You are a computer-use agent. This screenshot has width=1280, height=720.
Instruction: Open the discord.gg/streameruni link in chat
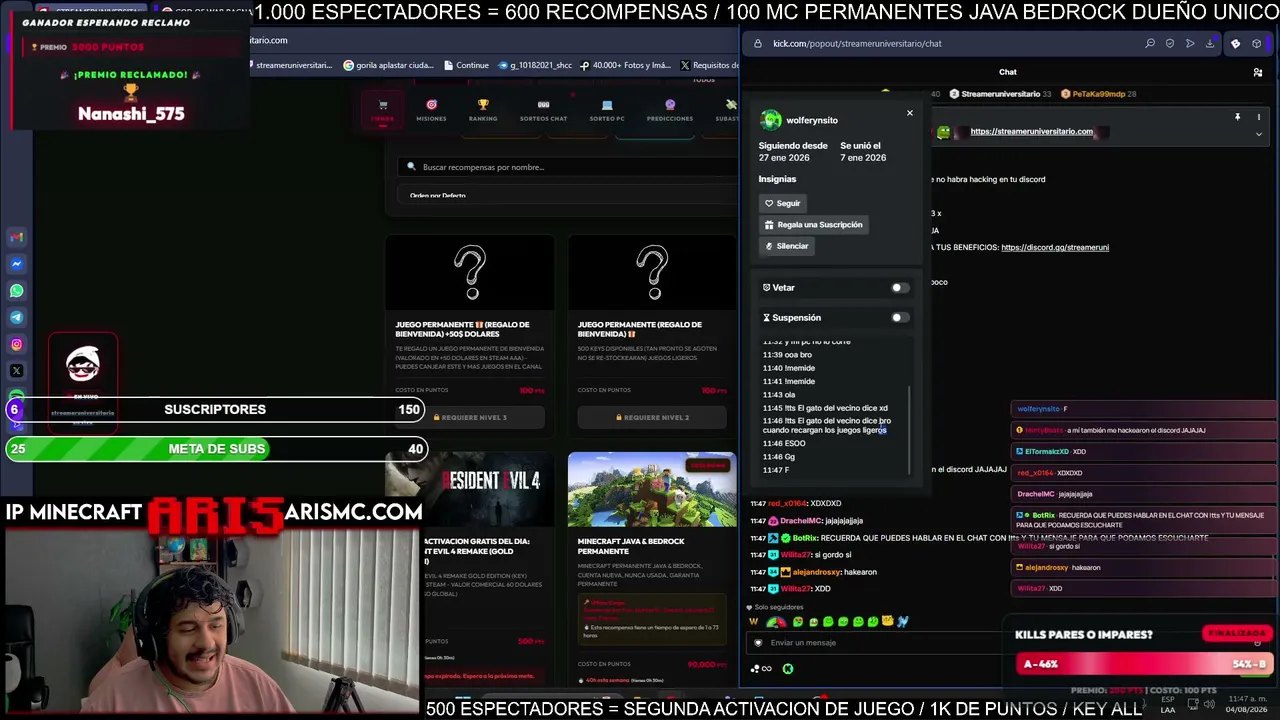pyautogui.click(x=1055, y=247)
